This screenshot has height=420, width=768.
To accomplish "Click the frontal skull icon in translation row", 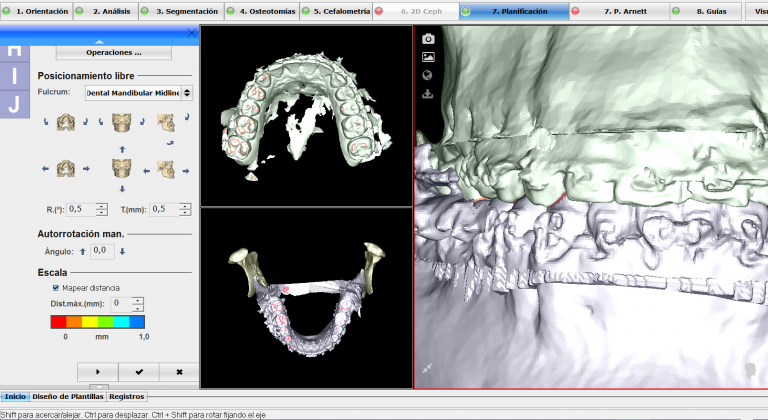I will [121, 168].
